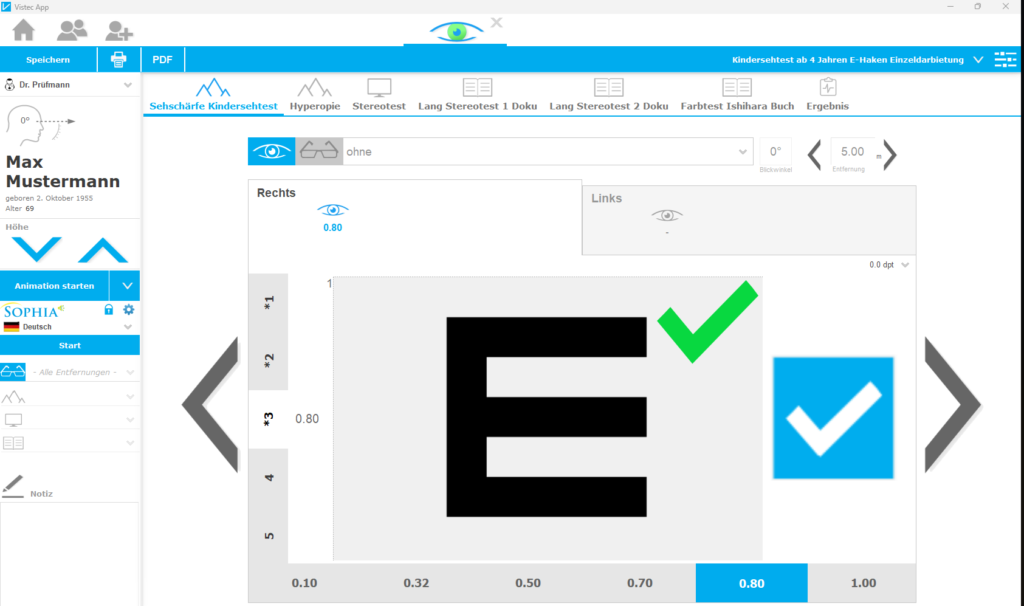
Task: Select acuity level 0.50
Action: pos(528,583)
